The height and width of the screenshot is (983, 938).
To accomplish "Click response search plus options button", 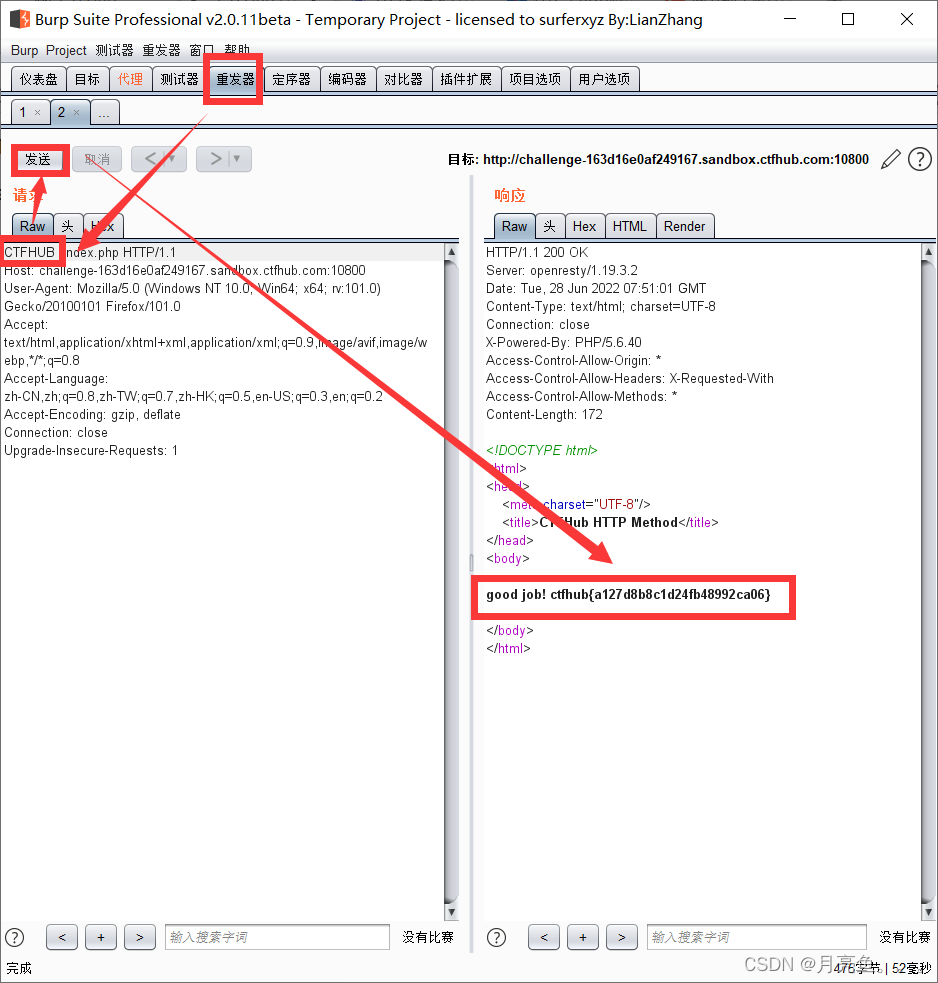I will 582,937.
